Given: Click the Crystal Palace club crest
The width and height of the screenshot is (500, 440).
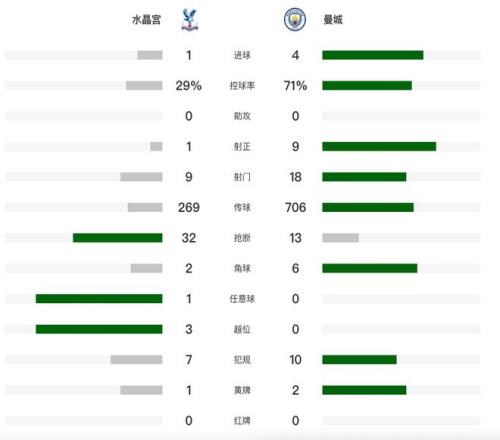Looking at the screenshot, I should (x=190, y=20).
